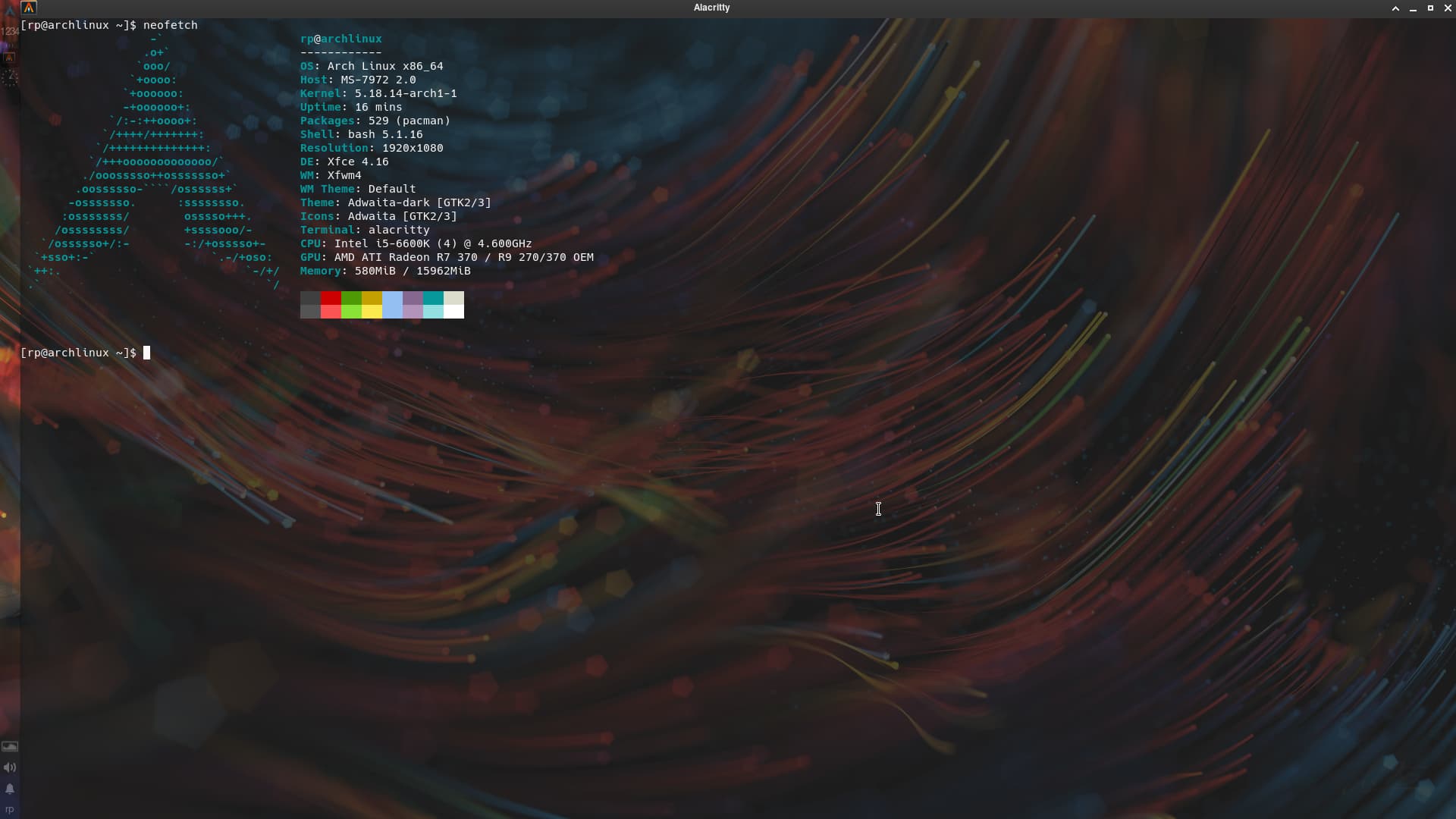1456x819 pixels.
Task: Click the dark green block in top palette row
Action: (x=351, y=298)
